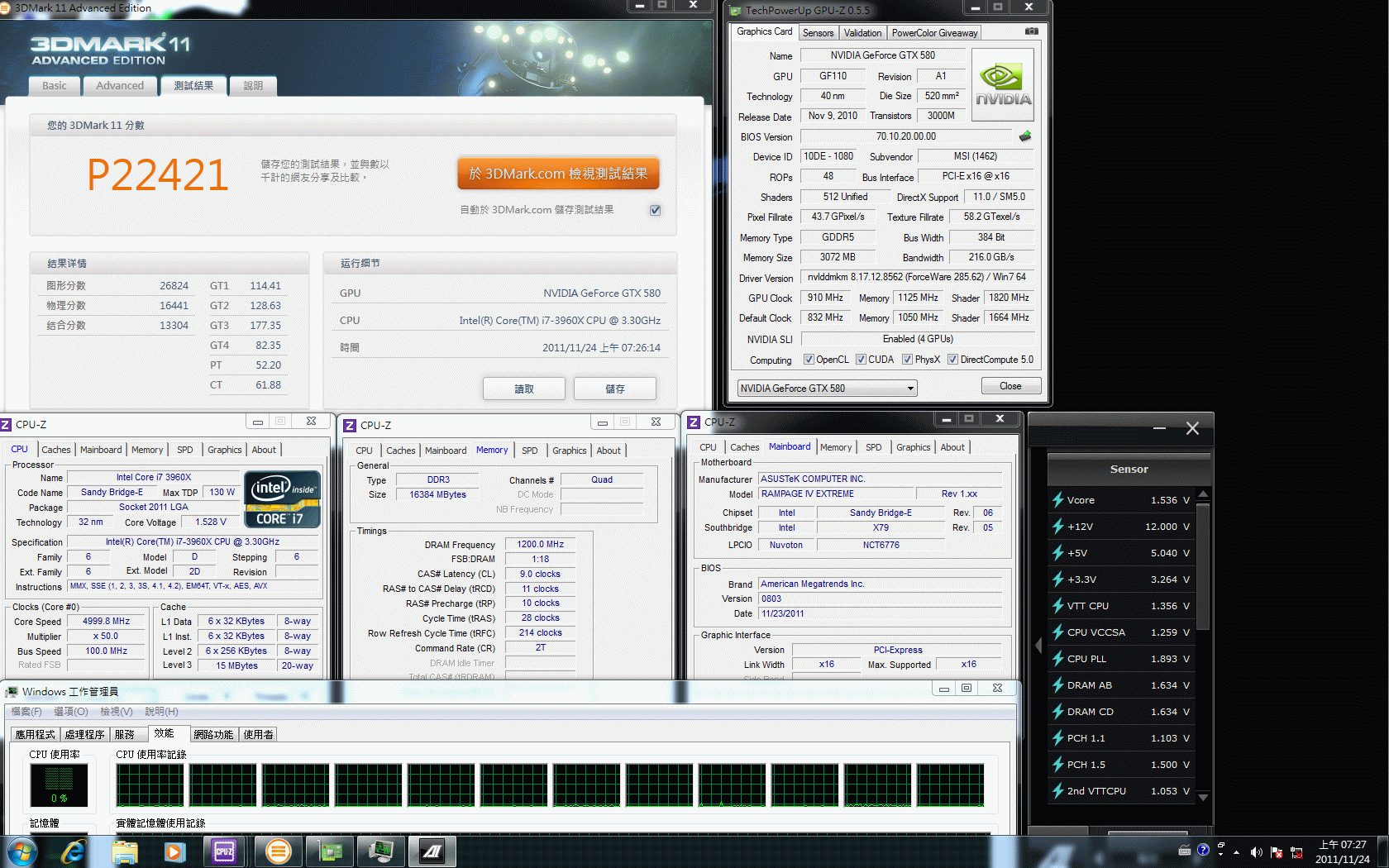The height and width of the screenshot is (868, 1389).
Task: Open the Sensors tab in GPU-Z
Action: point(818,33)
